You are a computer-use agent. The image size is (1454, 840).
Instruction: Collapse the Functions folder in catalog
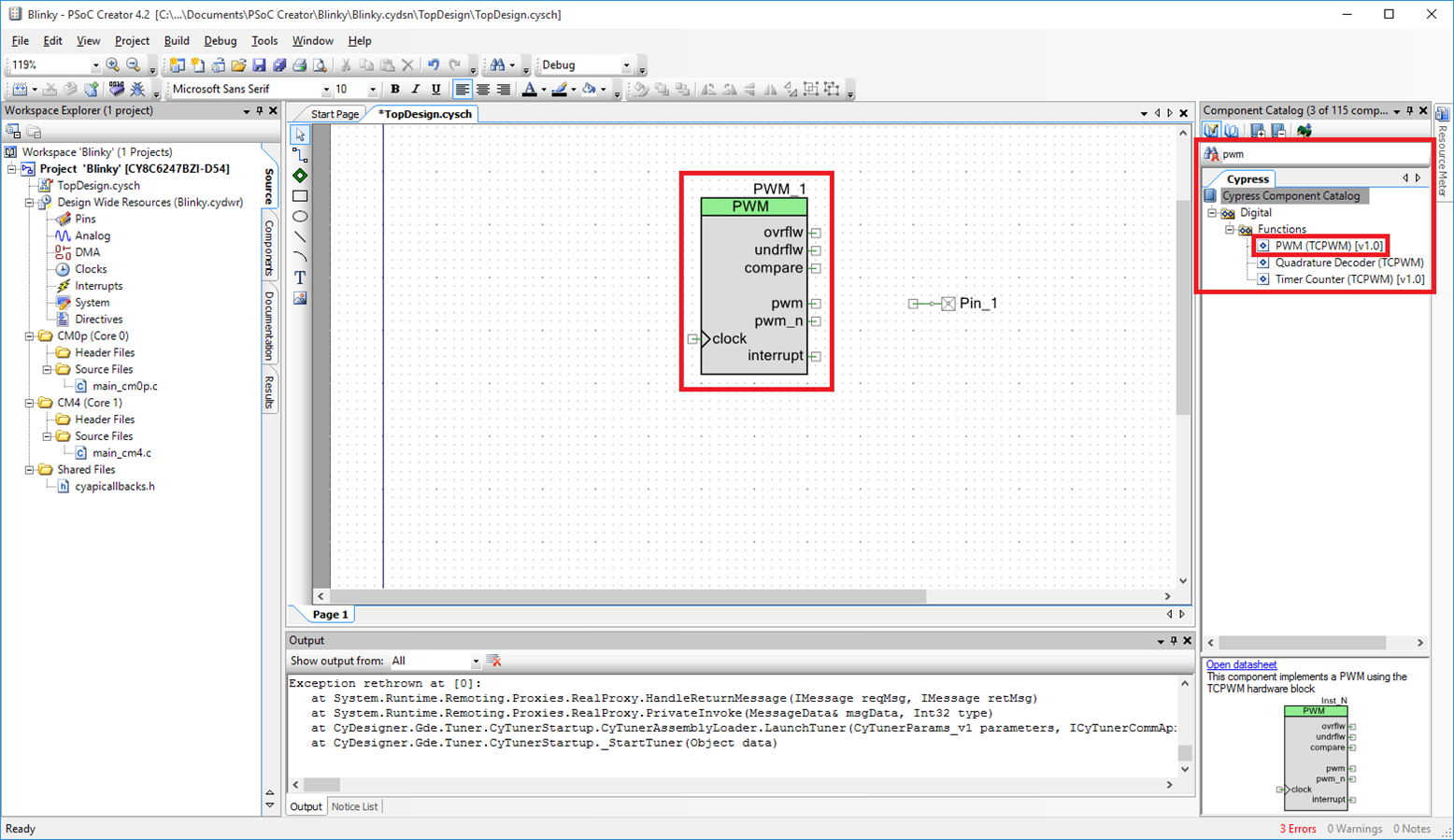pos(1230,230)
